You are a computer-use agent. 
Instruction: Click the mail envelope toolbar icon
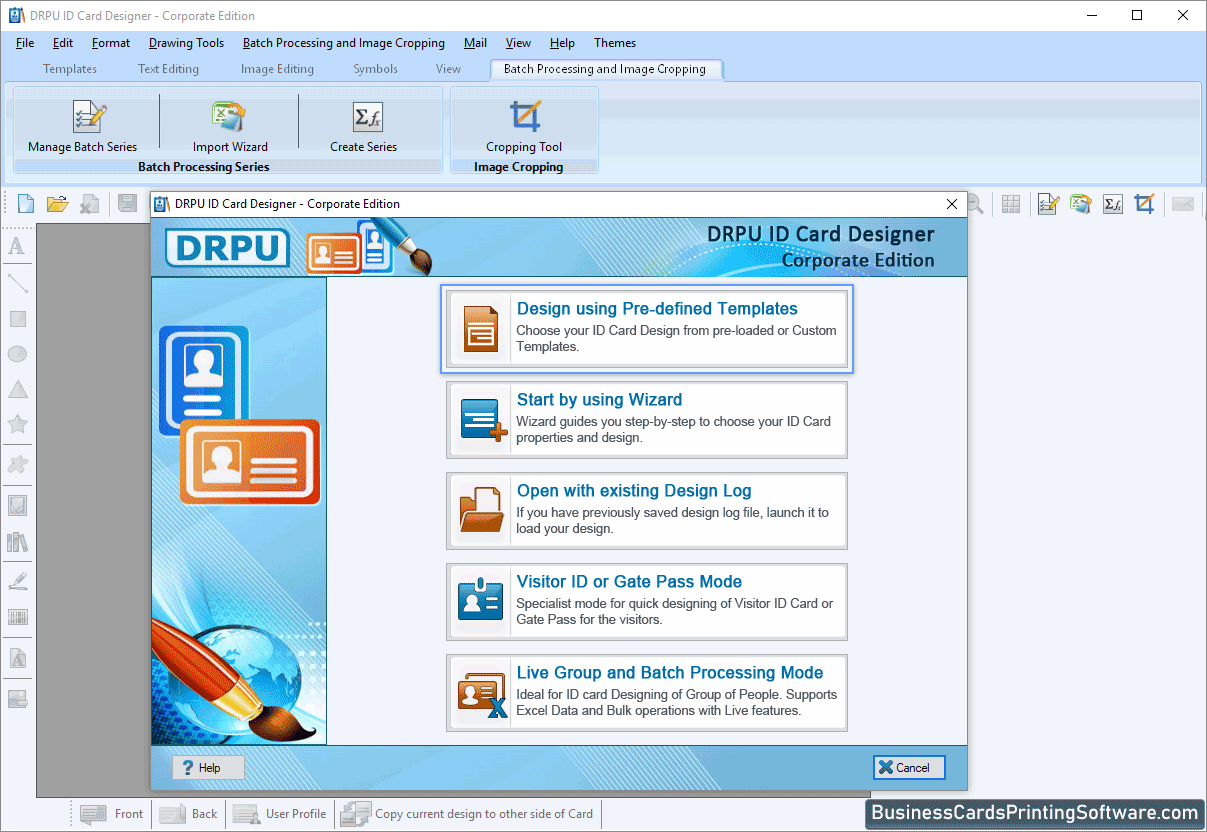point(1183,204)
